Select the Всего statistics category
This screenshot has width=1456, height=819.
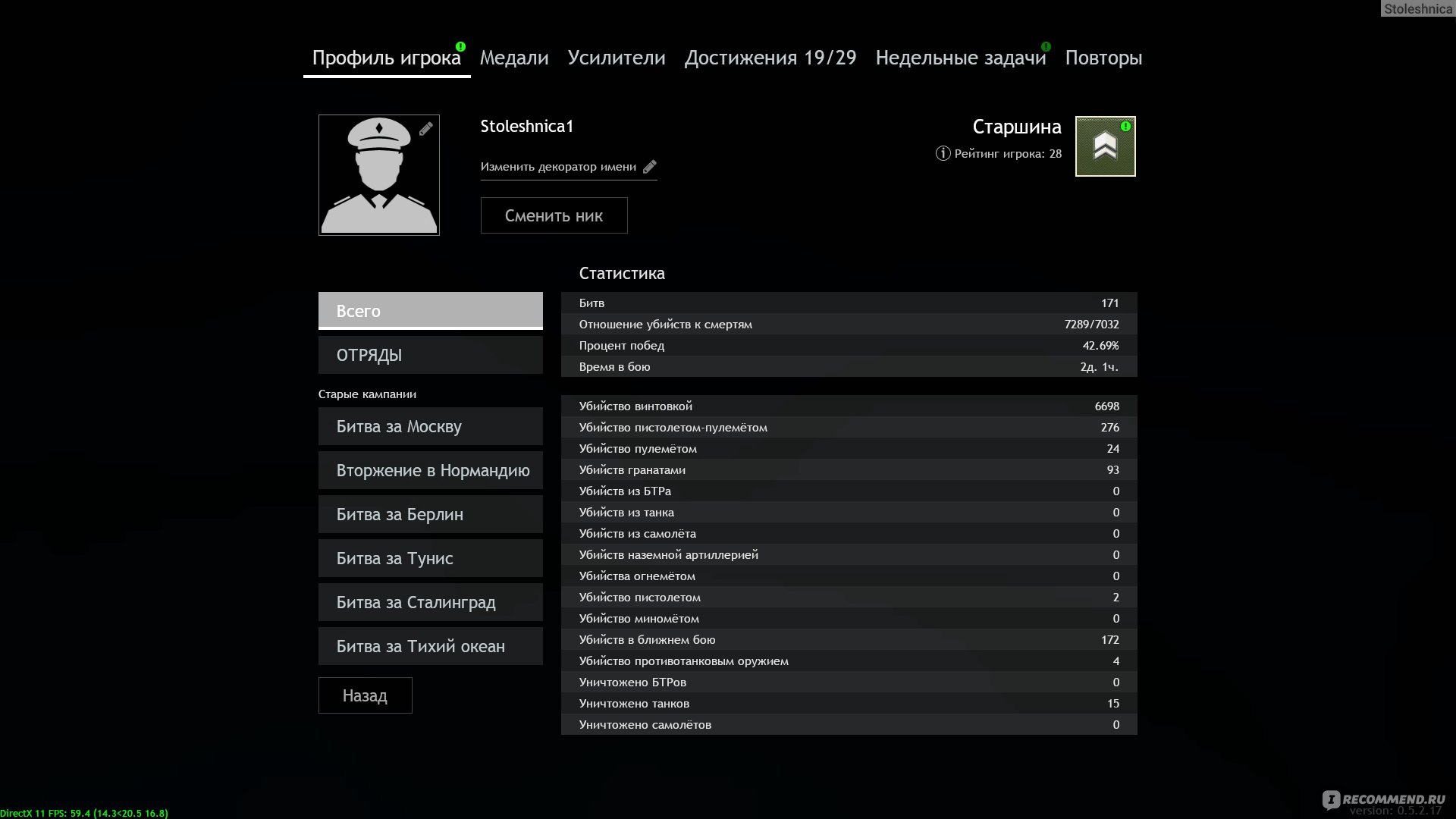coord(431,311)
